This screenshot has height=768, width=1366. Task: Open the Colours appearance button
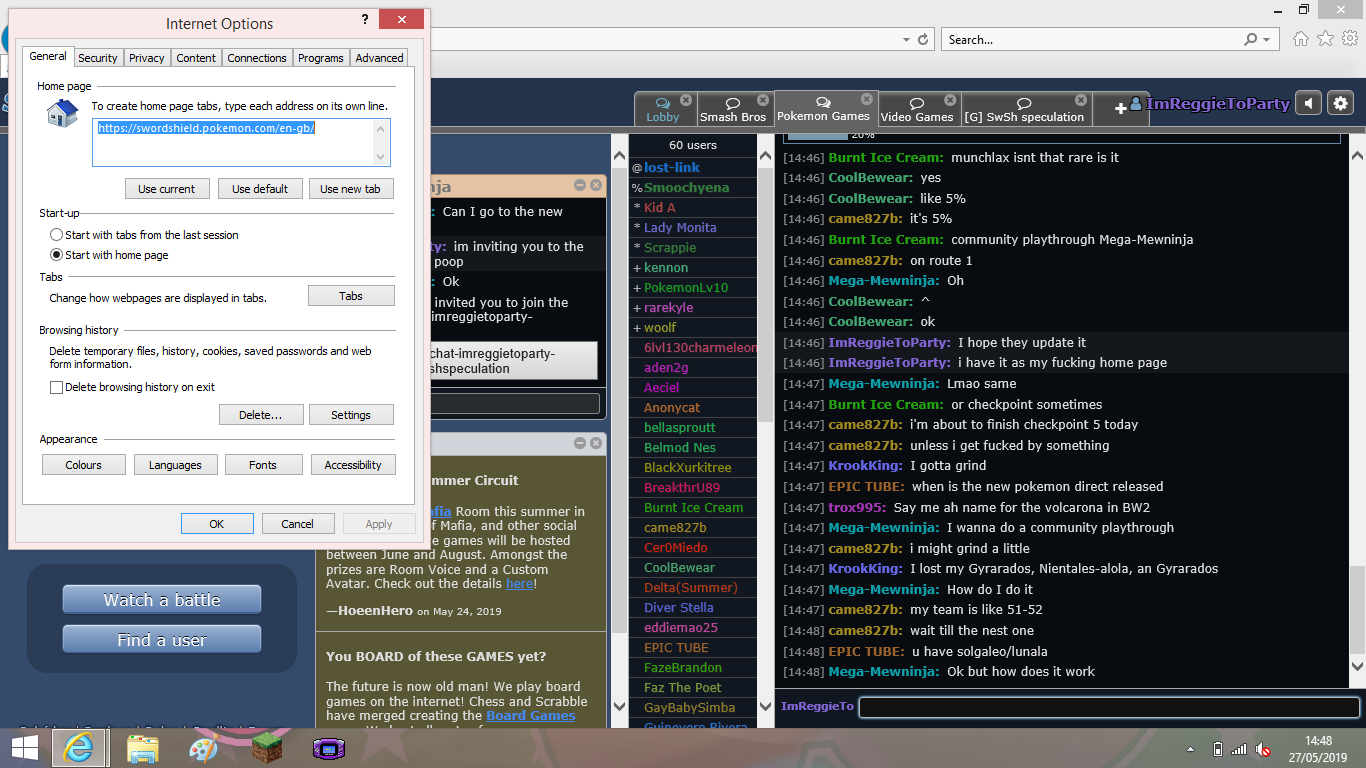(84, 465)
